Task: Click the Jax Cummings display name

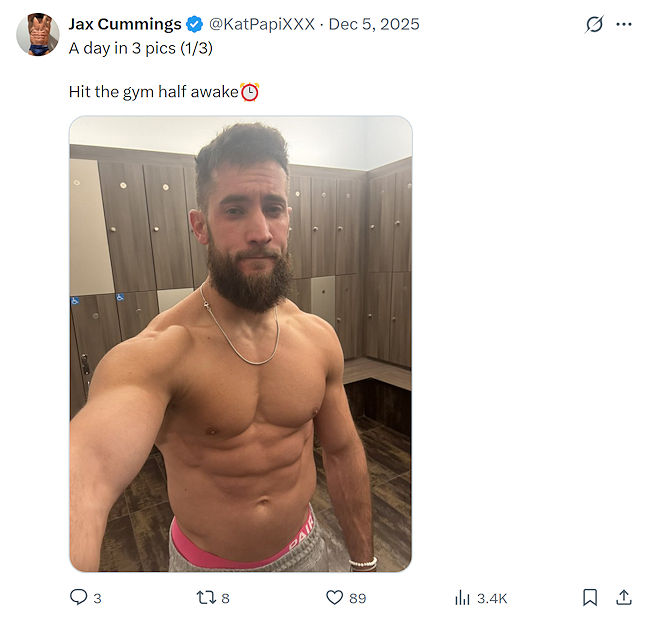Action: click(125, 24)
